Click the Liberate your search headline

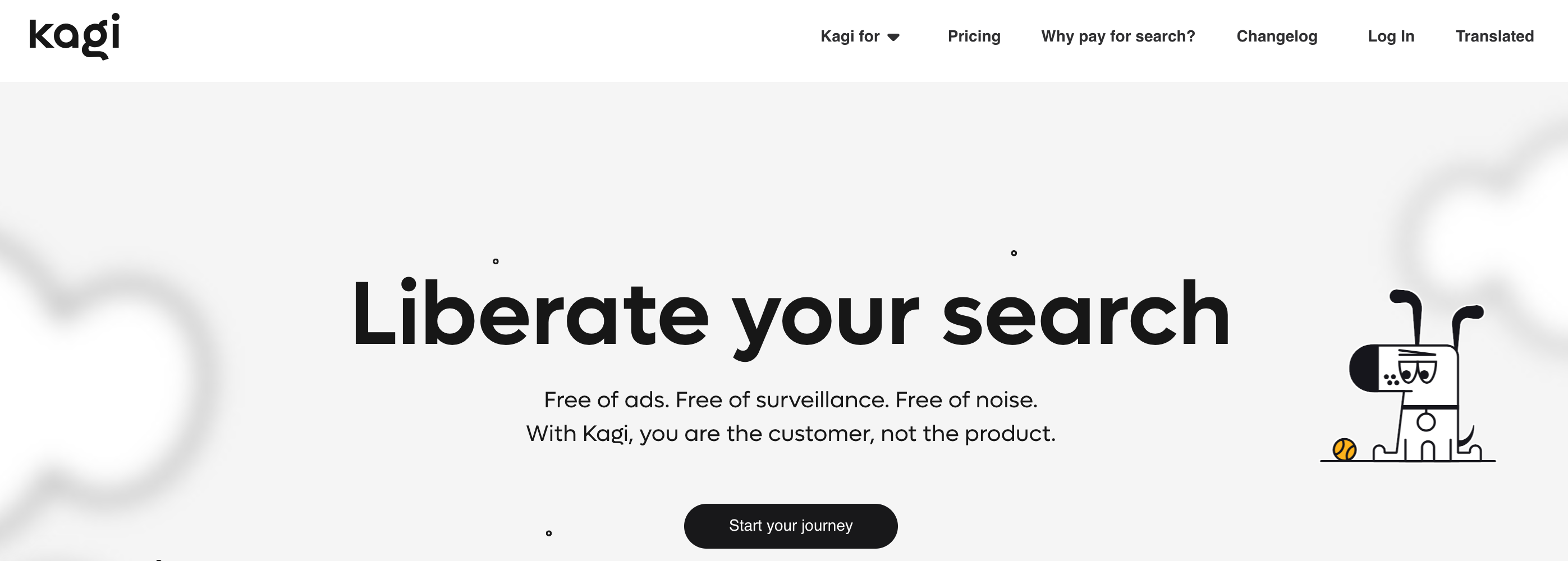tap(791, 315)
